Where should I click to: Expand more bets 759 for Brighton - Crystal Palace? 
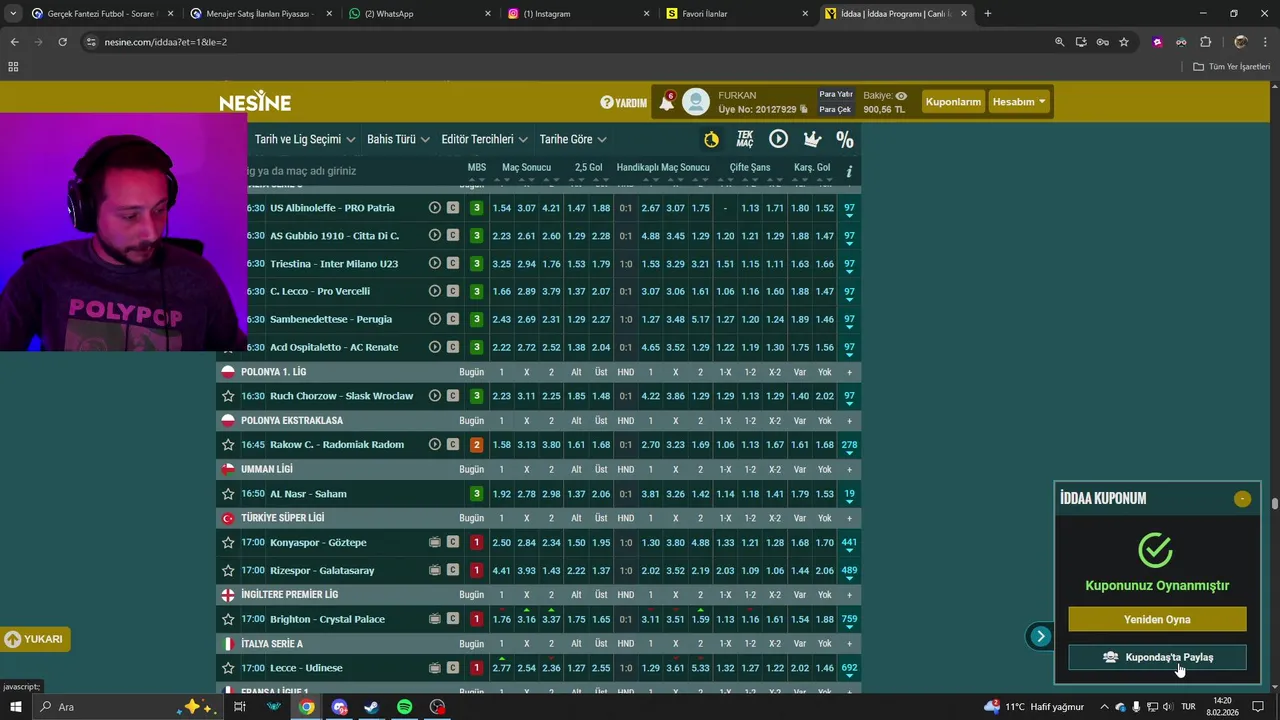pyautogui.click(x=849, y=621)
